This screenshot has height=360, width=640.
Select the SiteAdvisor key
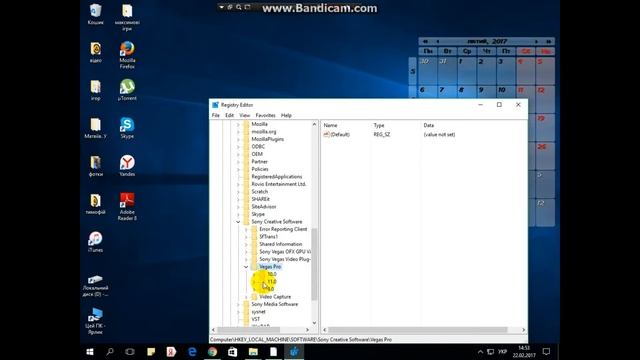tap(264, 207)
